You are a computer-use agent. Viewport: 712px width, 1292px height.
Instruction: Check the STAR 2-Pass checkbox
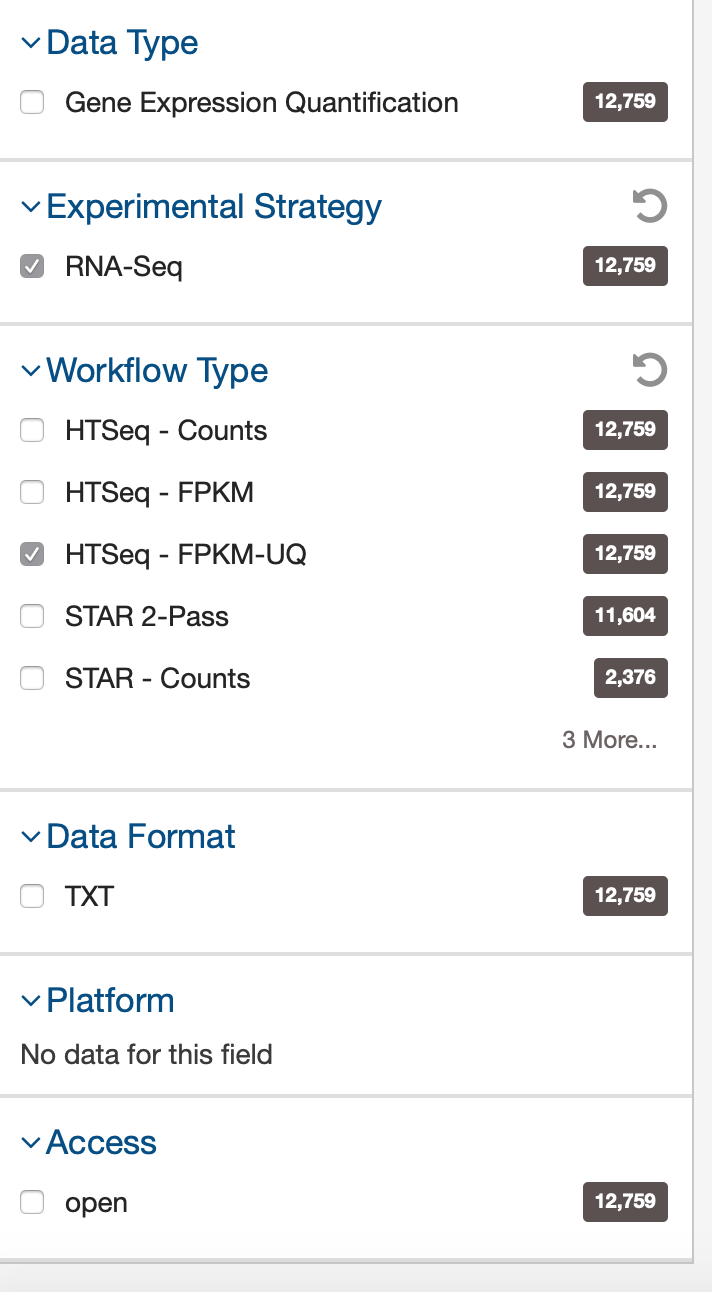[32, 616]
